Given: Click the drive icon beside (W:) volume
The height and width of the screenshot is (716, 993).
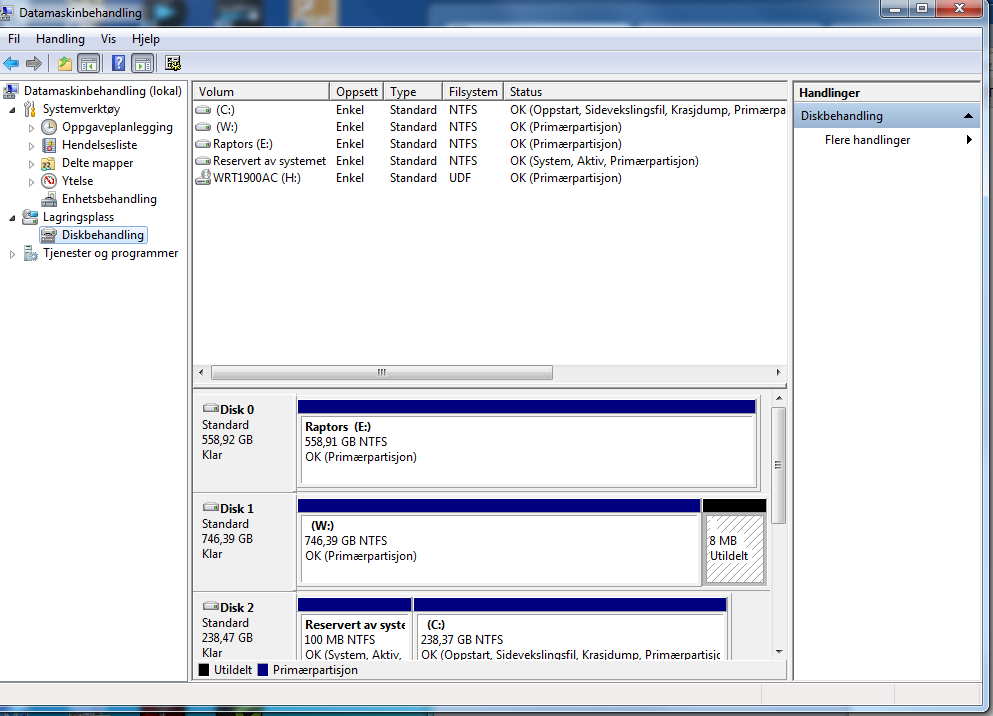Looking at the screenshot, I should click(203, 127).
